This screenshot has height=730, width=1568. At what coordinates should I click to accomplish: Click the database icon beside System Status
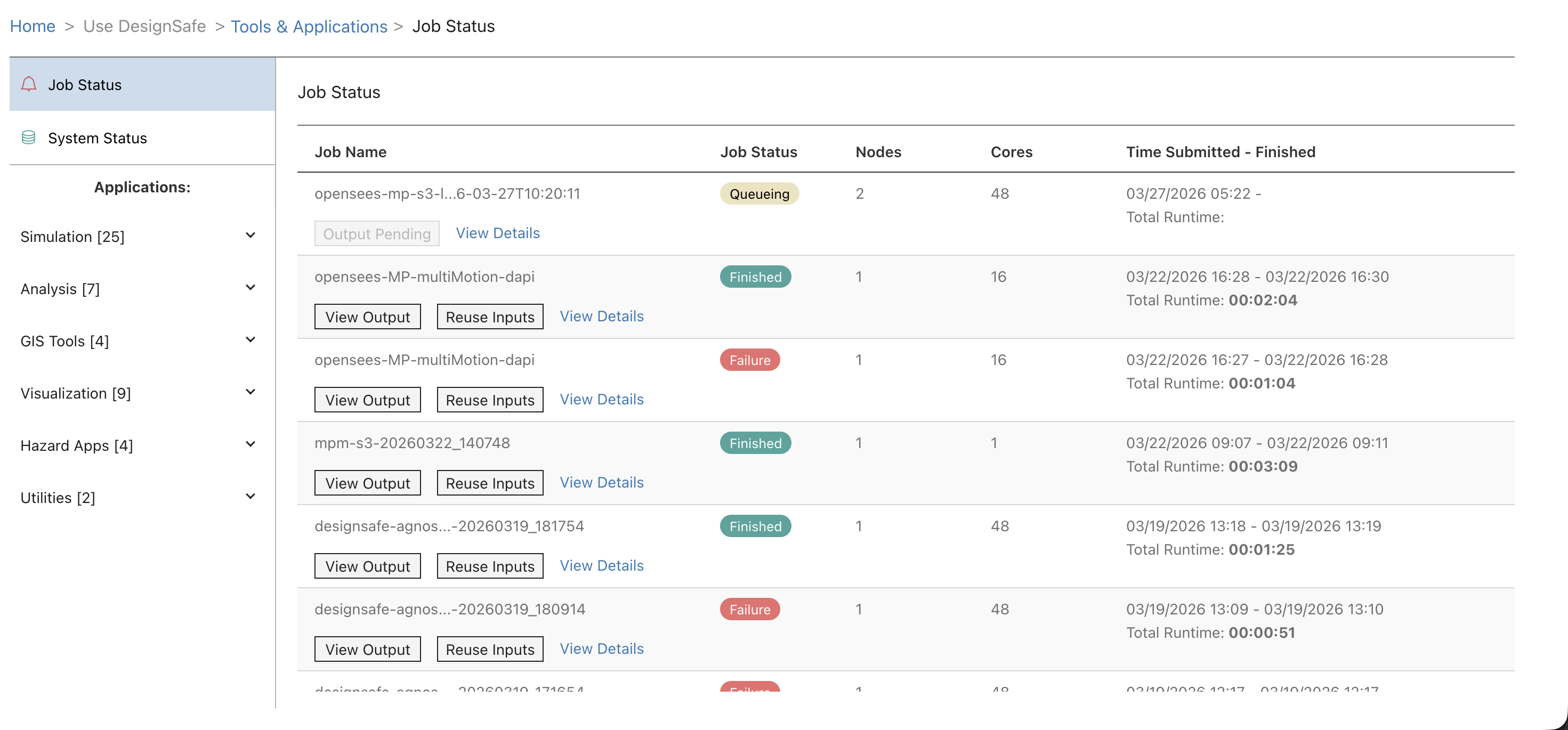coord(29,137)
